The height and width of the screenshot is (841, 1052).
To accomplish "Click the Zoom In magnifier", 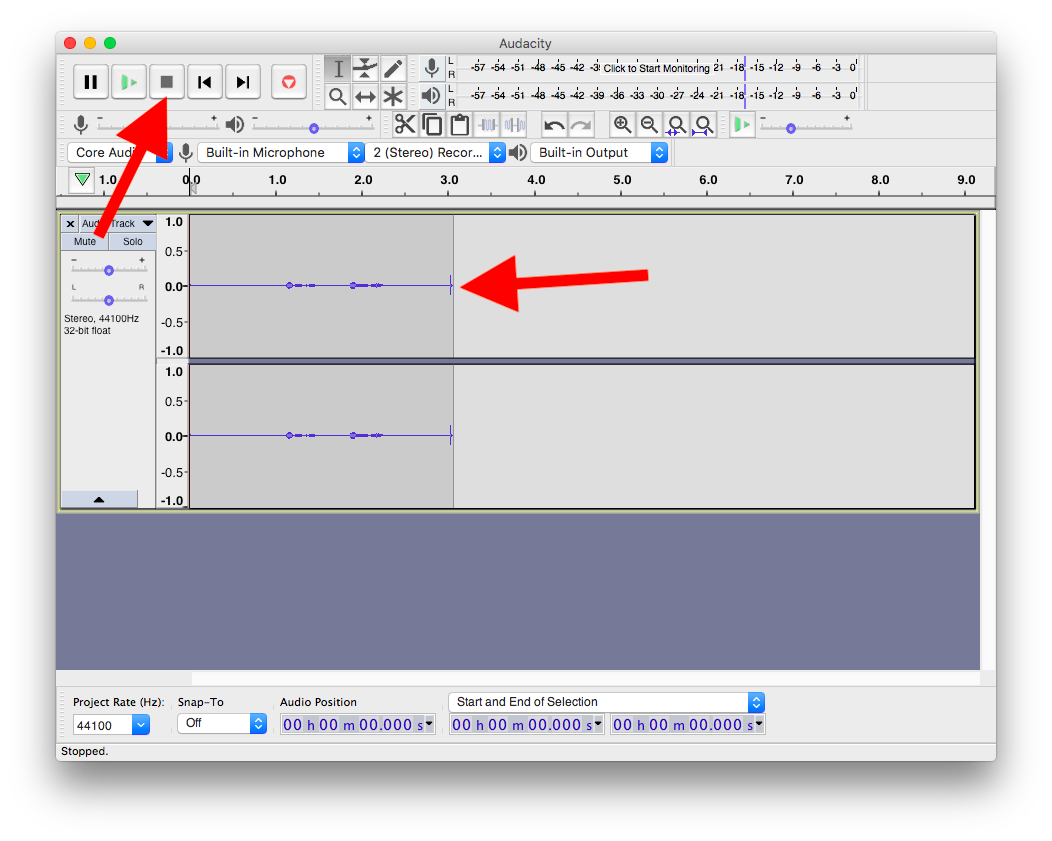I will pos(622,125).
